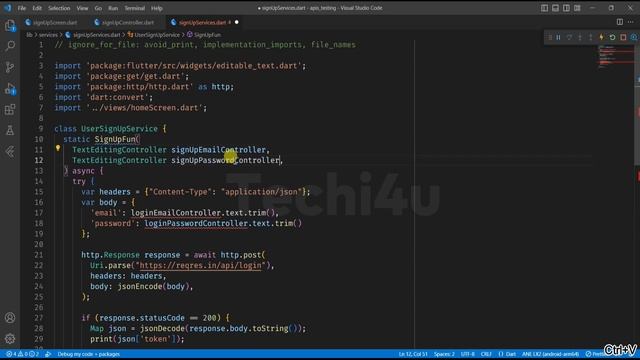Open the Extensions view
The width and height of the screenshot is (640, 360).
click(10, 109)
